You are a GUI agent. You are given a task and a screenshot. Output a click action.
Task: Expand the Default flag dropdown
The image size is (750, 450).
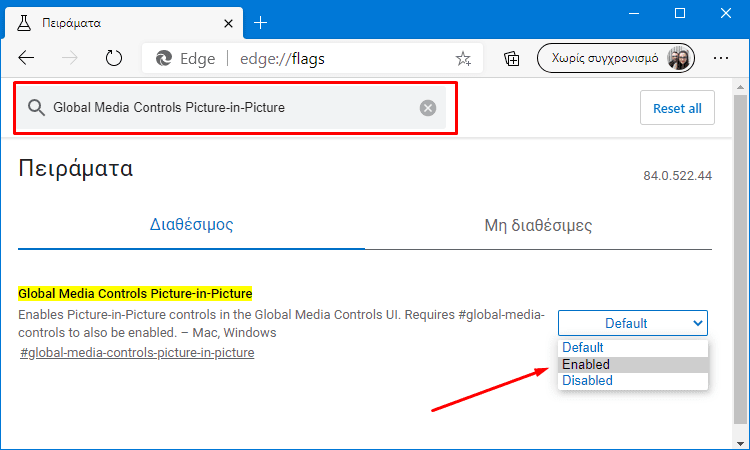[632, 323]
